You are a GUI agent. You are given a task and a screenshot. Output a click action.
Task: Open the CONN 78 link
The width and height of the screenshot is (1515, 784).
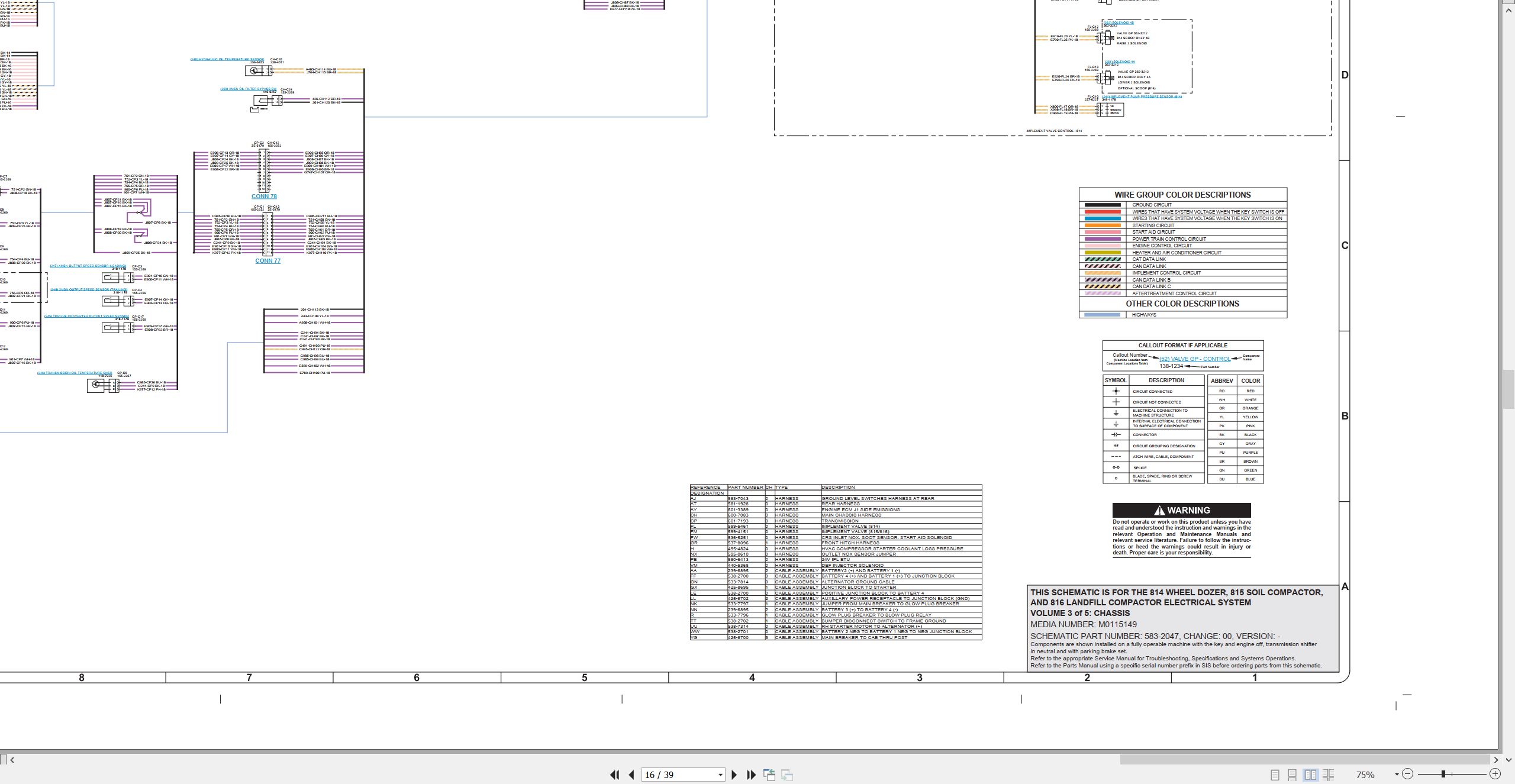pyautogui.click(x=264, y=196)
